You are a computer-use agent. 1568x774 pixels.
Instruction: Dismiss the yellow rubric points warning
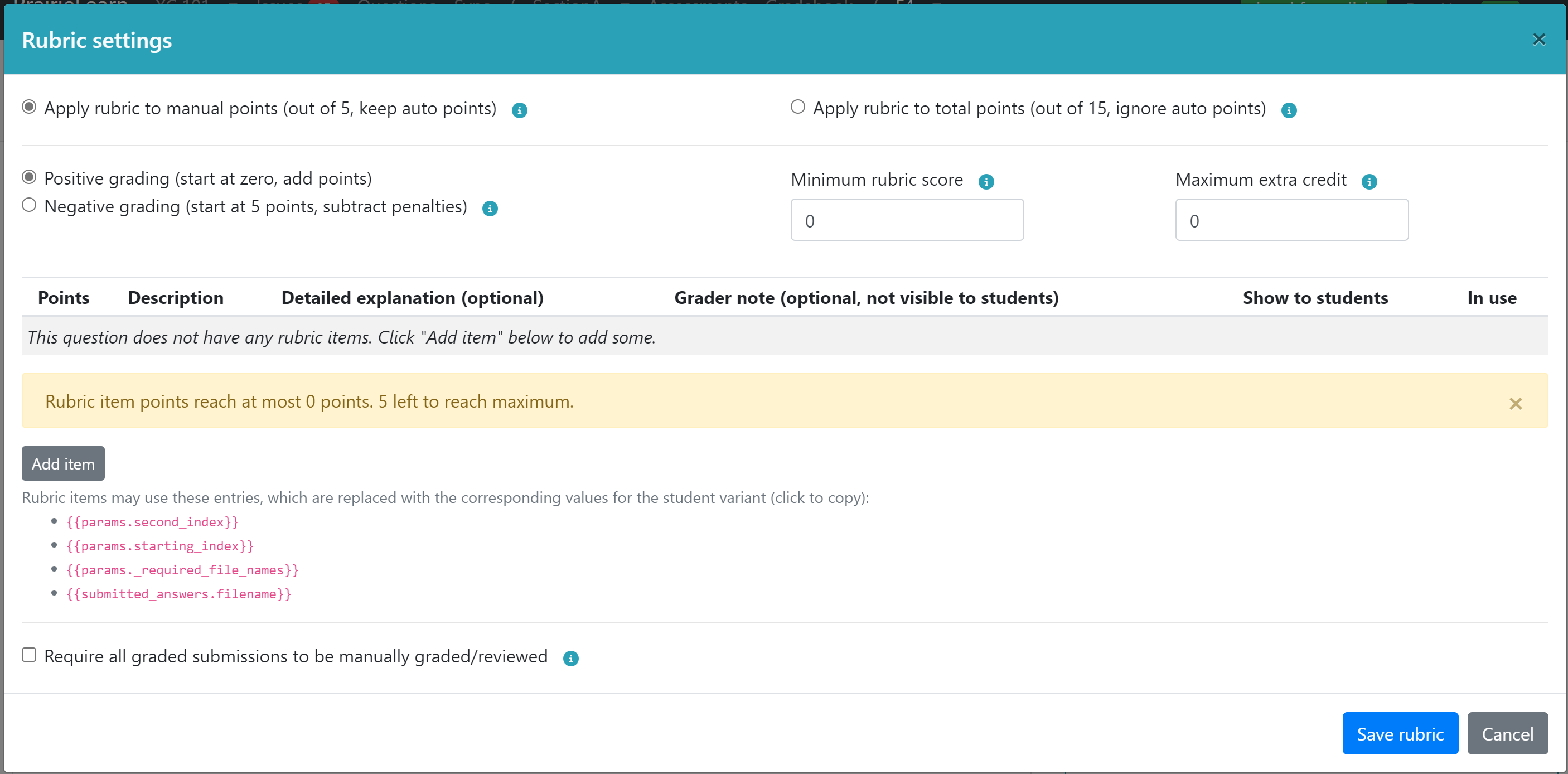(1516, 403)
